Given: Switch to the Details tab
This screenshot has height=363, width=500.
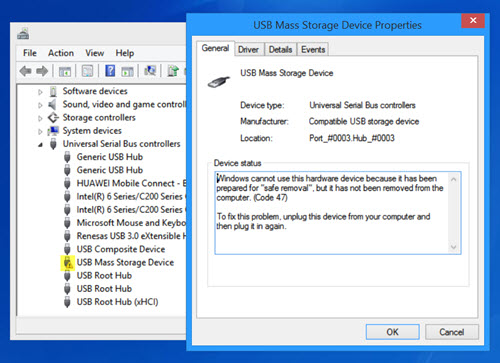Looking at the screenshot, I should click(280, 50).
